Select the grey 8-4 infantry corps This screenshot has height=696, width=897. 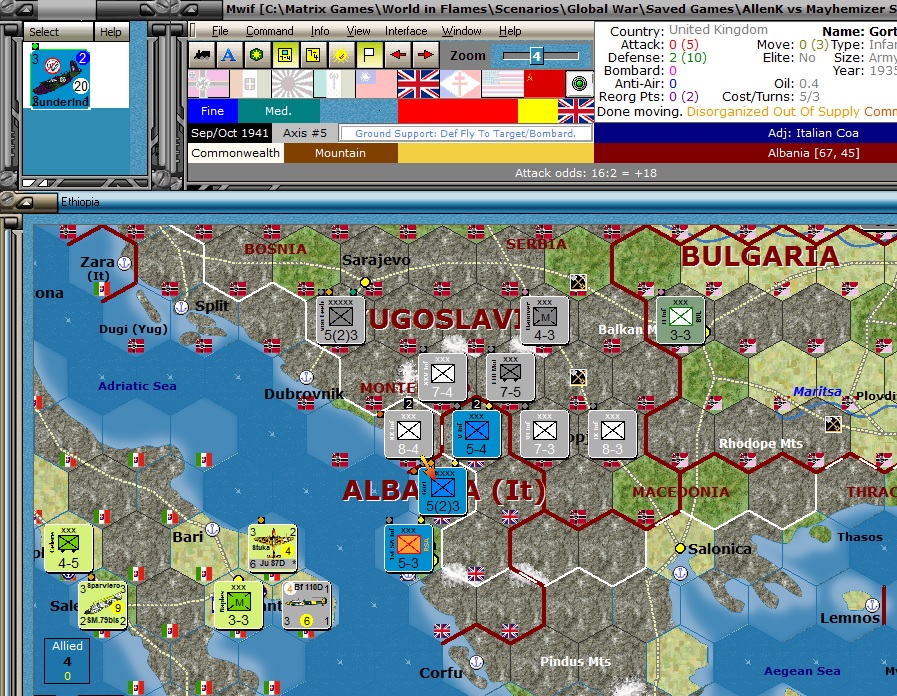pos(408,434)
